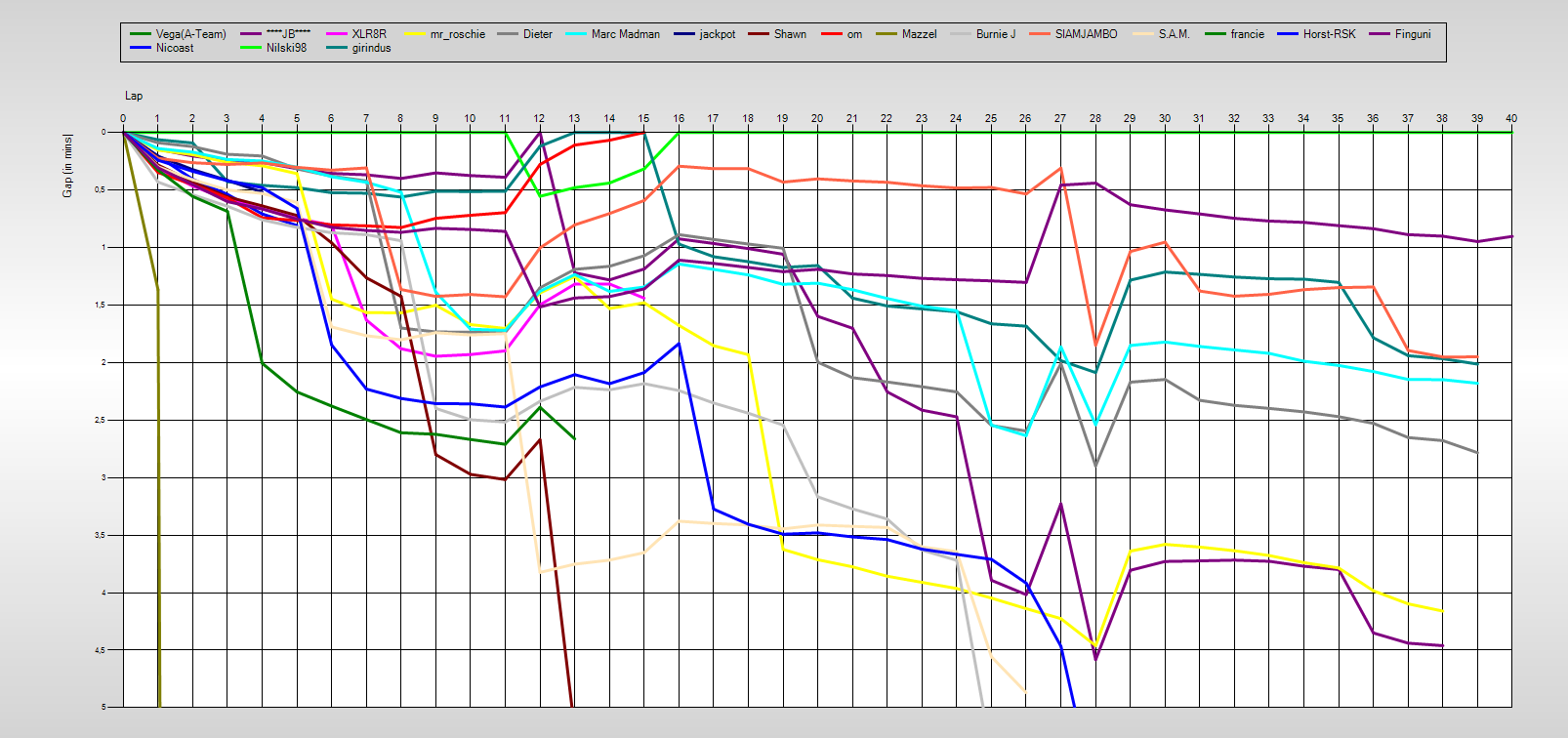Click the Shawn legend label

790,34
